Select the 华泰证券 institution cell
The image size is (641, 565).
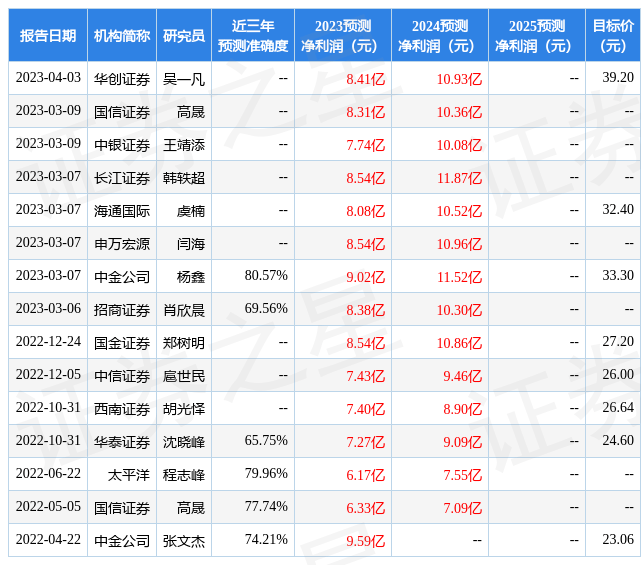pos(122,442)
